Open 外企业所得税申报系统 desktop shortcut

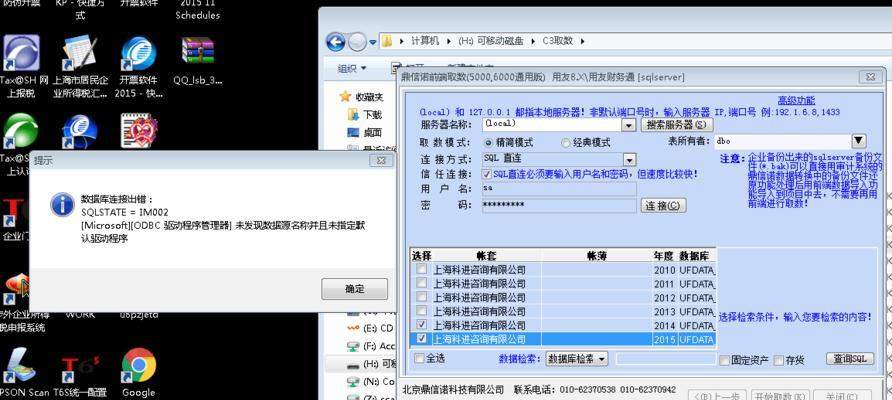pyautogui.click(x=16, y=287)
